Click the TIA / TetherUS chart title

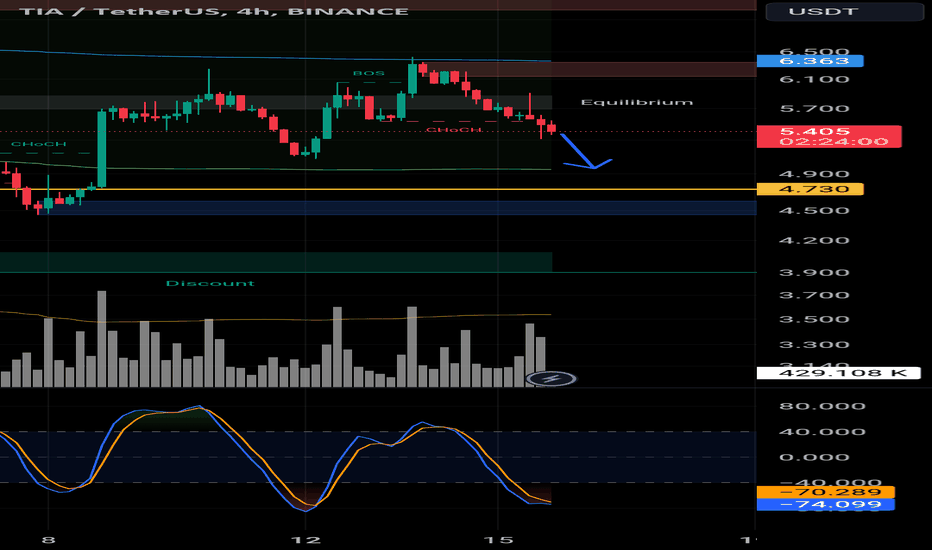(x=215, y=11)
